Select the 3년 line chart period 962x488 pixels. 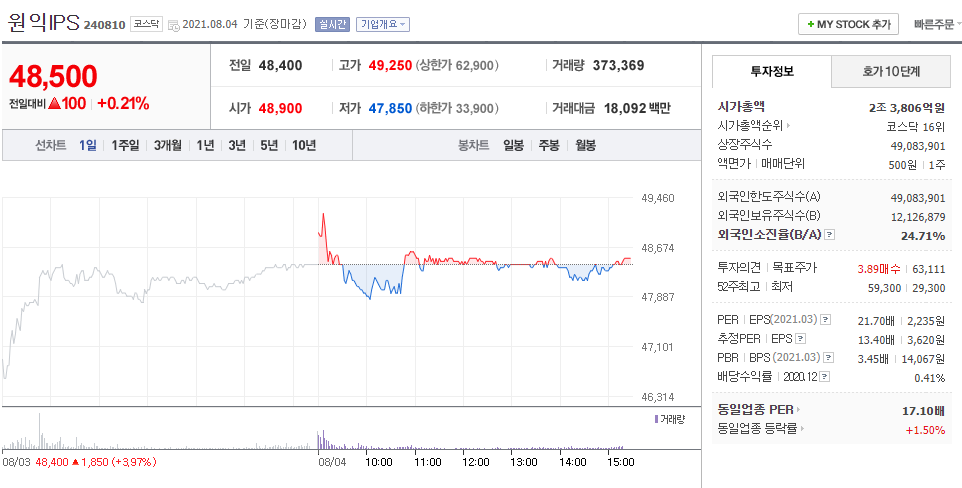pyautogui.click(x=237, y=145)
